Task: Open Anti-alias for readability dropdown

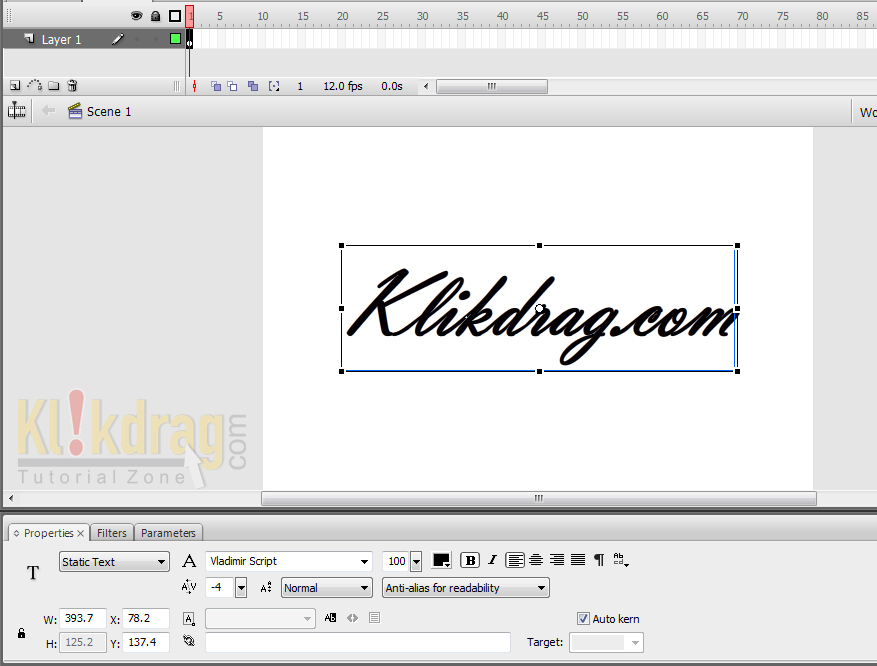Action: click(466, 588)
